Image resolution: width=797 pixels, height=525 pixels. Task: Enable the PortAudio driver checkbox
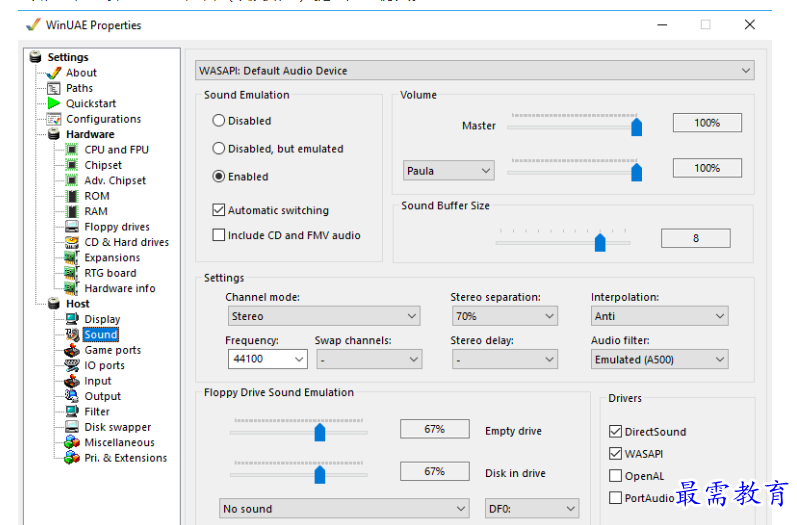coord(616,498)
